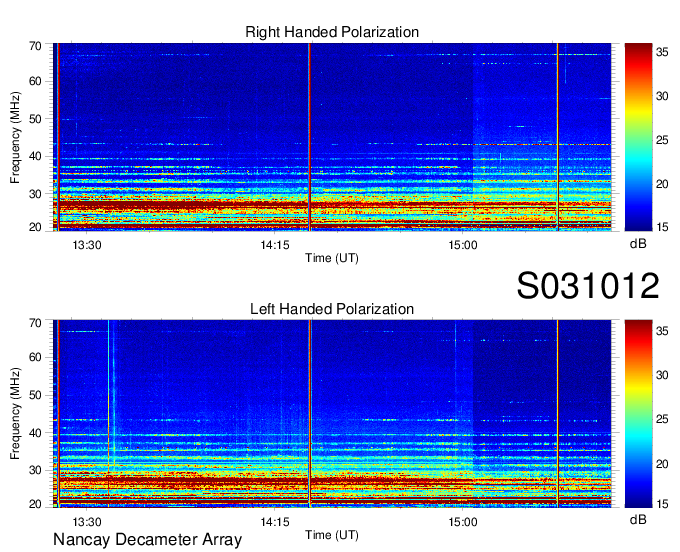Click the 20 frequency tick of the top plot

(36, 227)
